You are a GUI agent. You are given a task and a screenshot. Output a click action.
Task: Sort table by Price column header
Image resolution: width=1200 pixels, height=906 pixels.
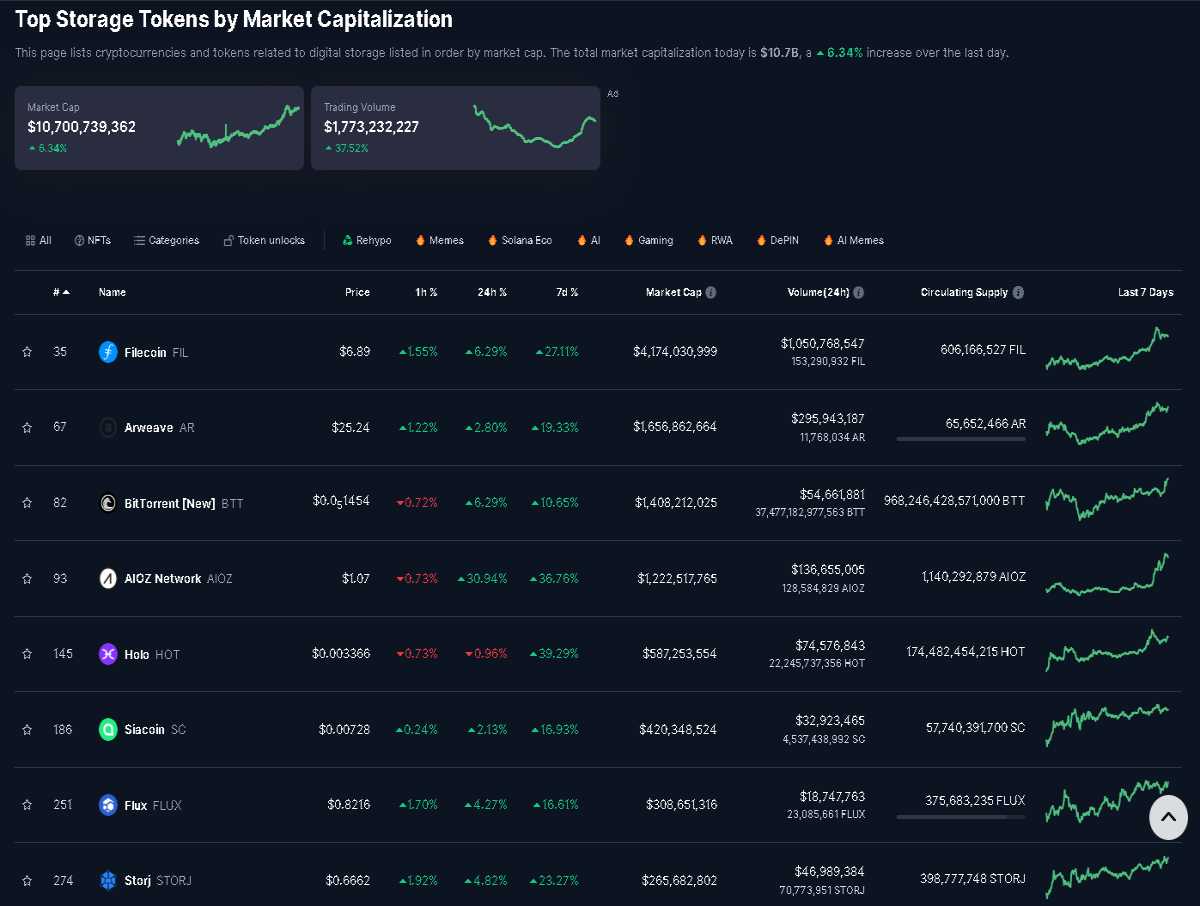coord(357,293)
